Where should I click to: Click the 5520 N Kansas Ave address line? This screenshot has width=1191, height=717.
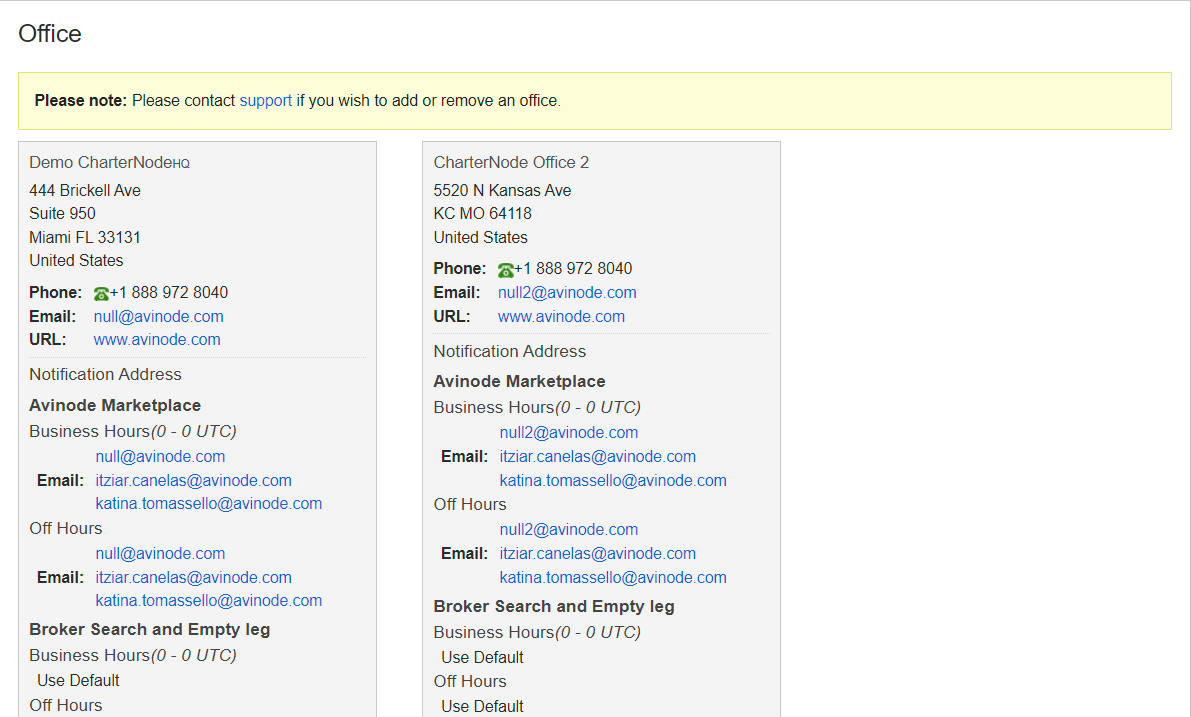click(x=502, y=190)
